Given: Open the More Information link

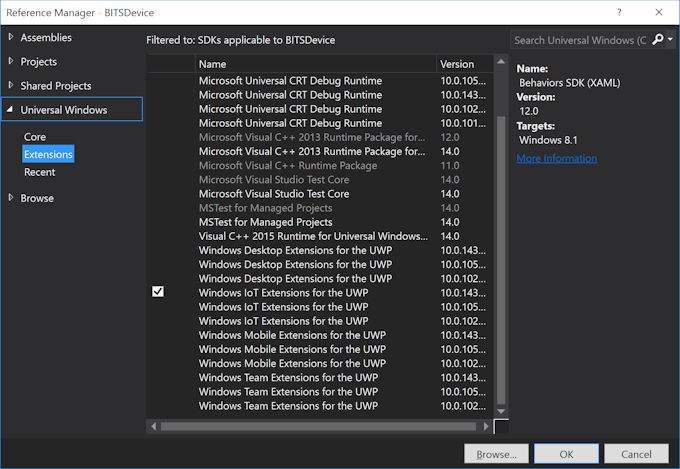Looking at the screenshot, I should pos(556,158).
